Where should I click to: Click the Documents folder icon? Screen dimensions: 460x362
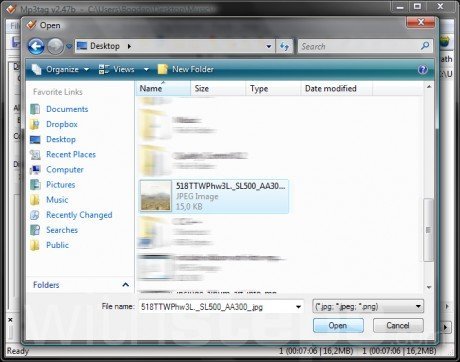click(35, 109)
